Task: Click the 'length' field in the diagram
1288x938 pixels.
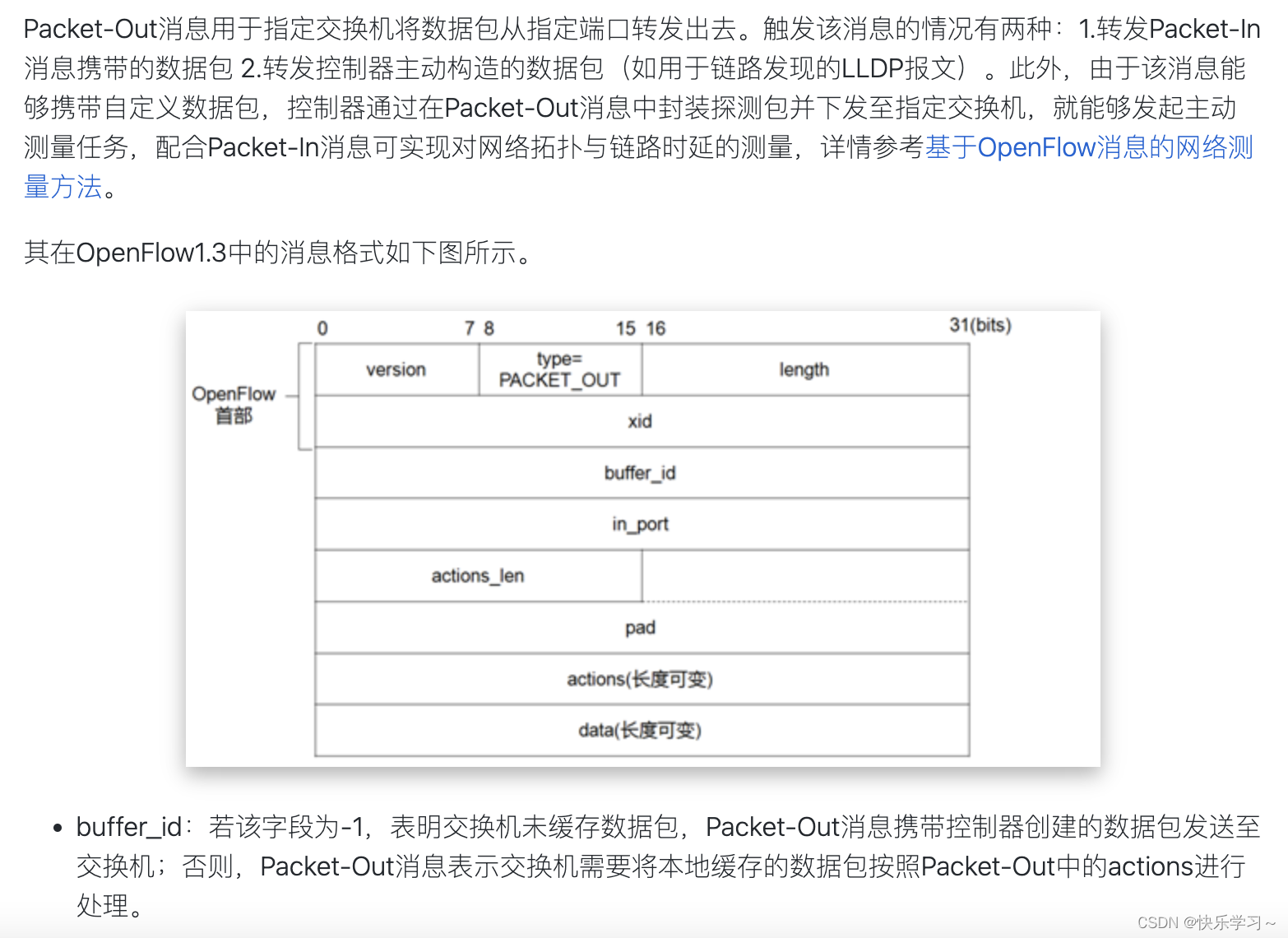Action: coord(805,370)
